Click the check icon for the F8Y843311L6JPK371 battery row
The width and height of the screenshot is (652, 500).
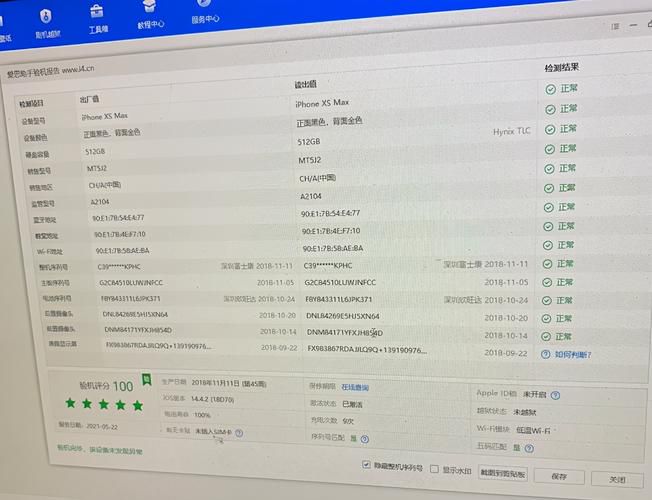pyautogui.click(x=547, y=300)
